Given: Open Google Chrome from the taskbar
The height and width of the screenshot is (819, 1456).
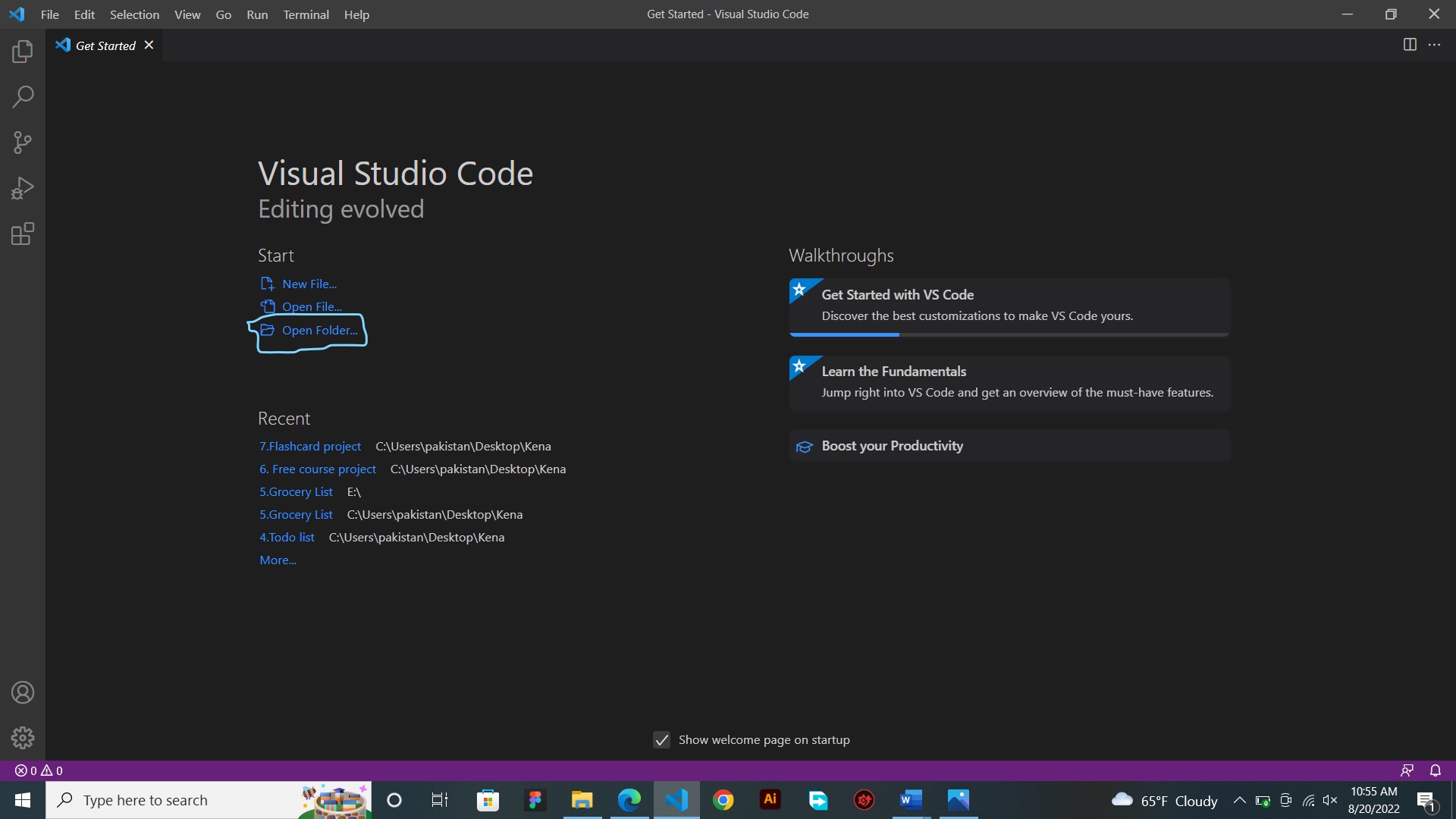Looking at the screenshot, I should click(x=723, y=800).
